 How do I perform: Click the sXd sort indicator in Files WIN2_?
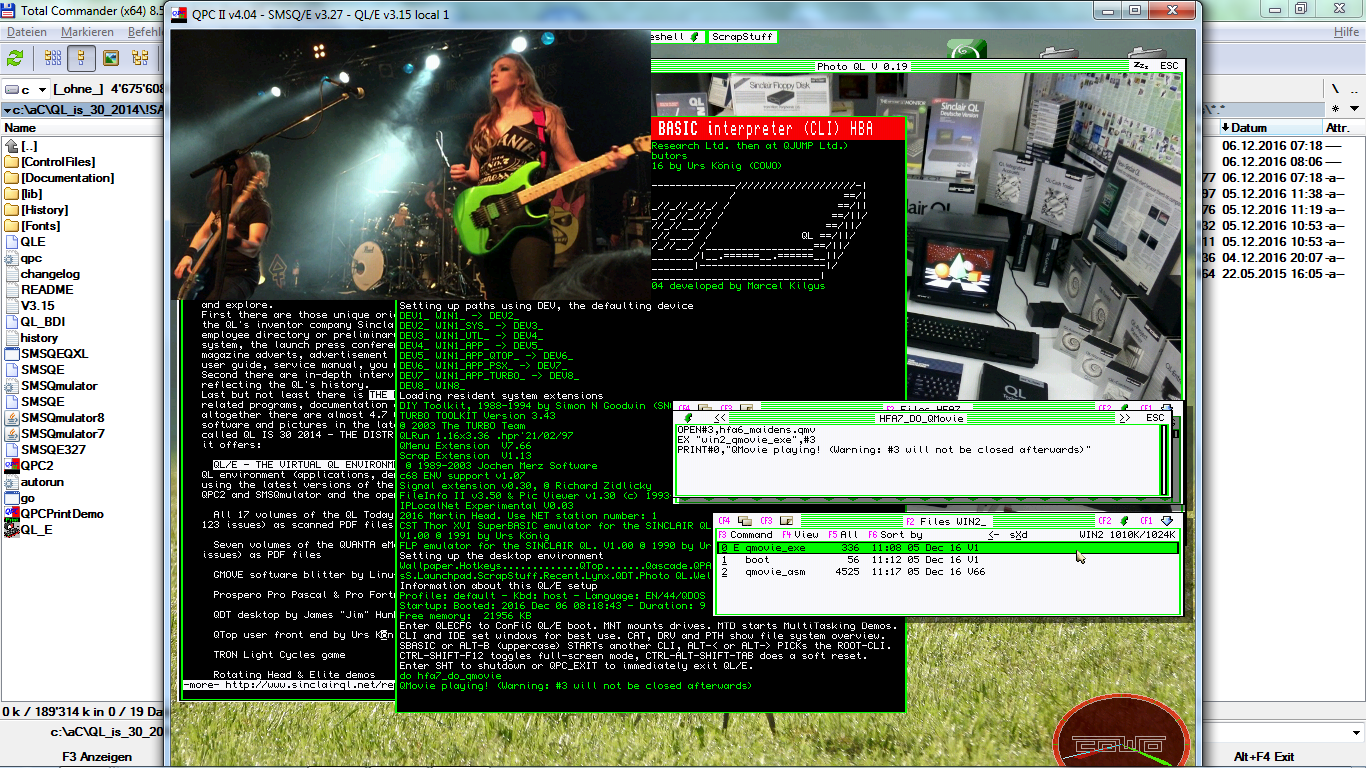click(x=1018, y=535)
